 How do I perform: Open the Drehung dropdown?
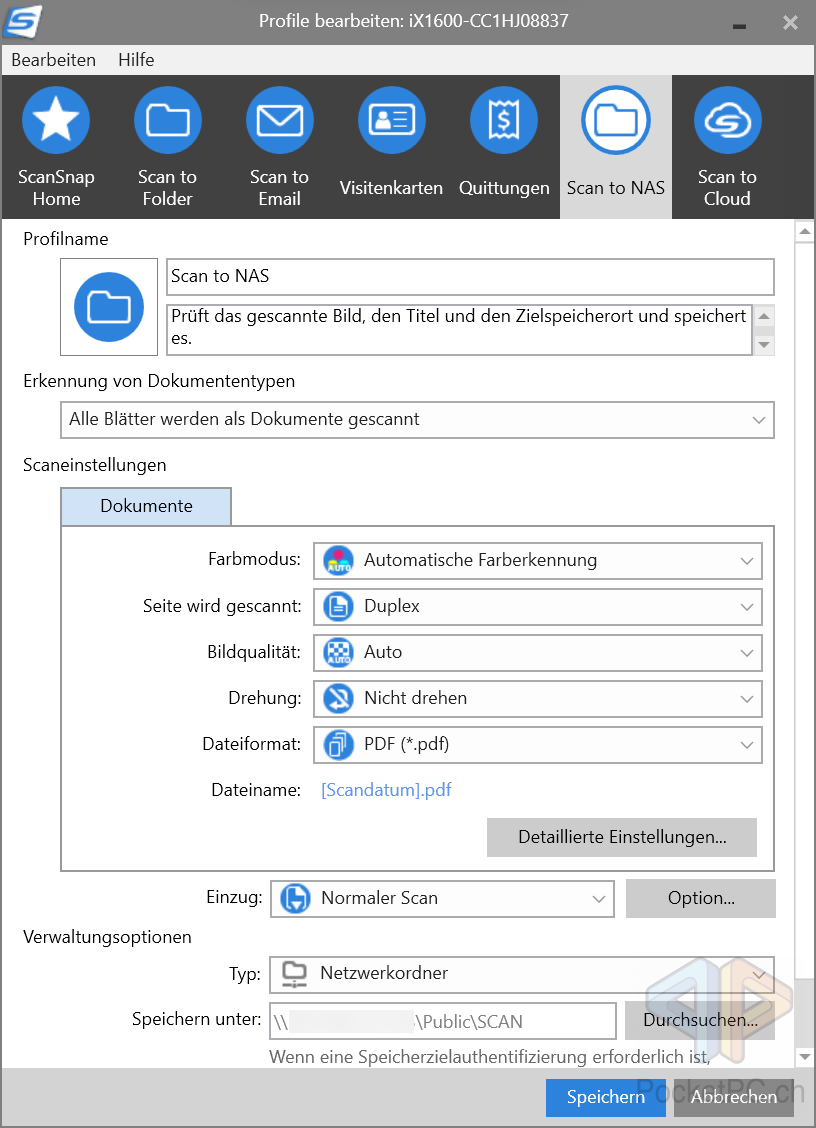tap(538, 699)
